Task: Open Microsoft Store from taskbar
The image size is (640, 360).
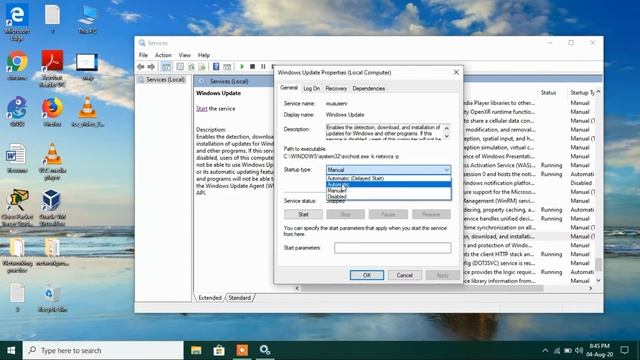Action: point(219,350)
